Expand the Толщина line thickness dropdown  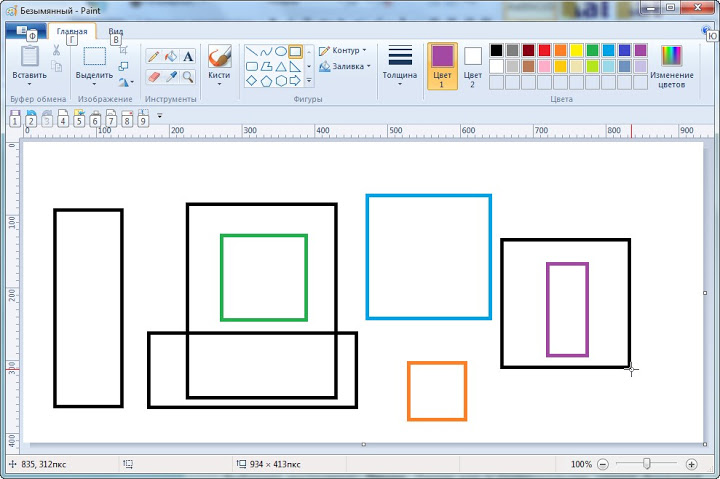point(400,66)
